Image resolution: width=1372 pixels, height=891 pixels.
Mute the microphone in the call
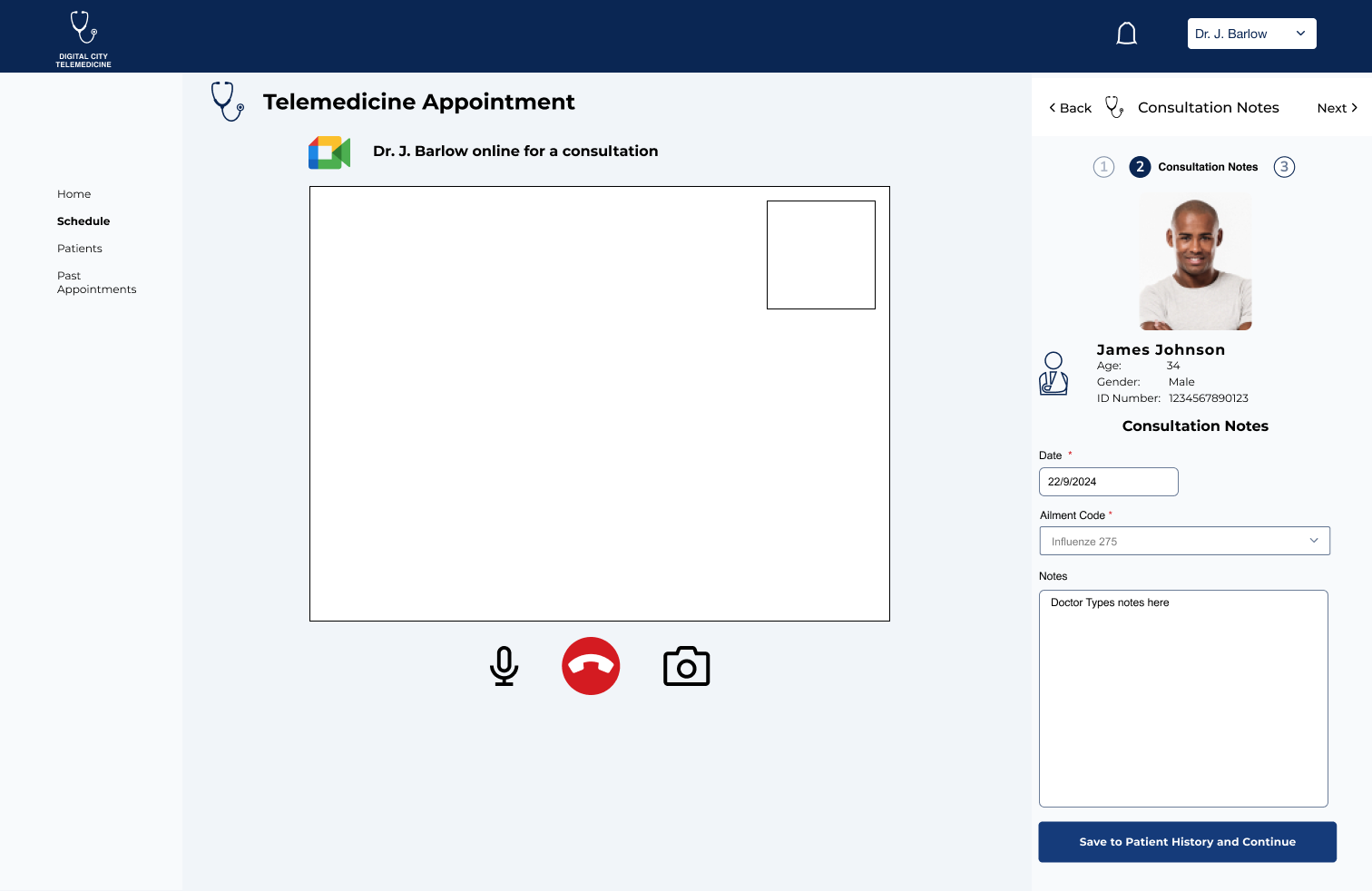pyautogui.click(x=504, y=666)
